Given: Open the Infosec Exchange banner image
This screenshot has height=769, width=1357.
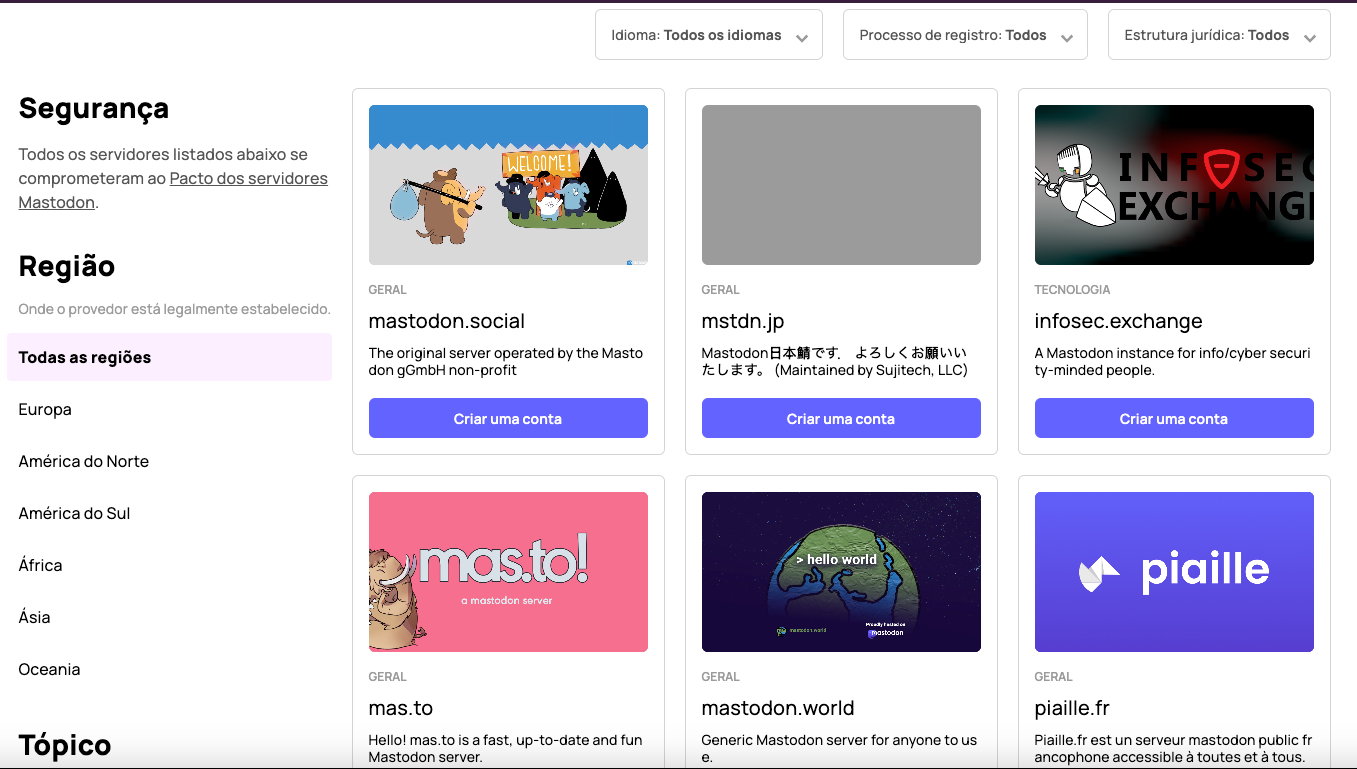Looking at the screenshot, I should tap(1174, 185).
